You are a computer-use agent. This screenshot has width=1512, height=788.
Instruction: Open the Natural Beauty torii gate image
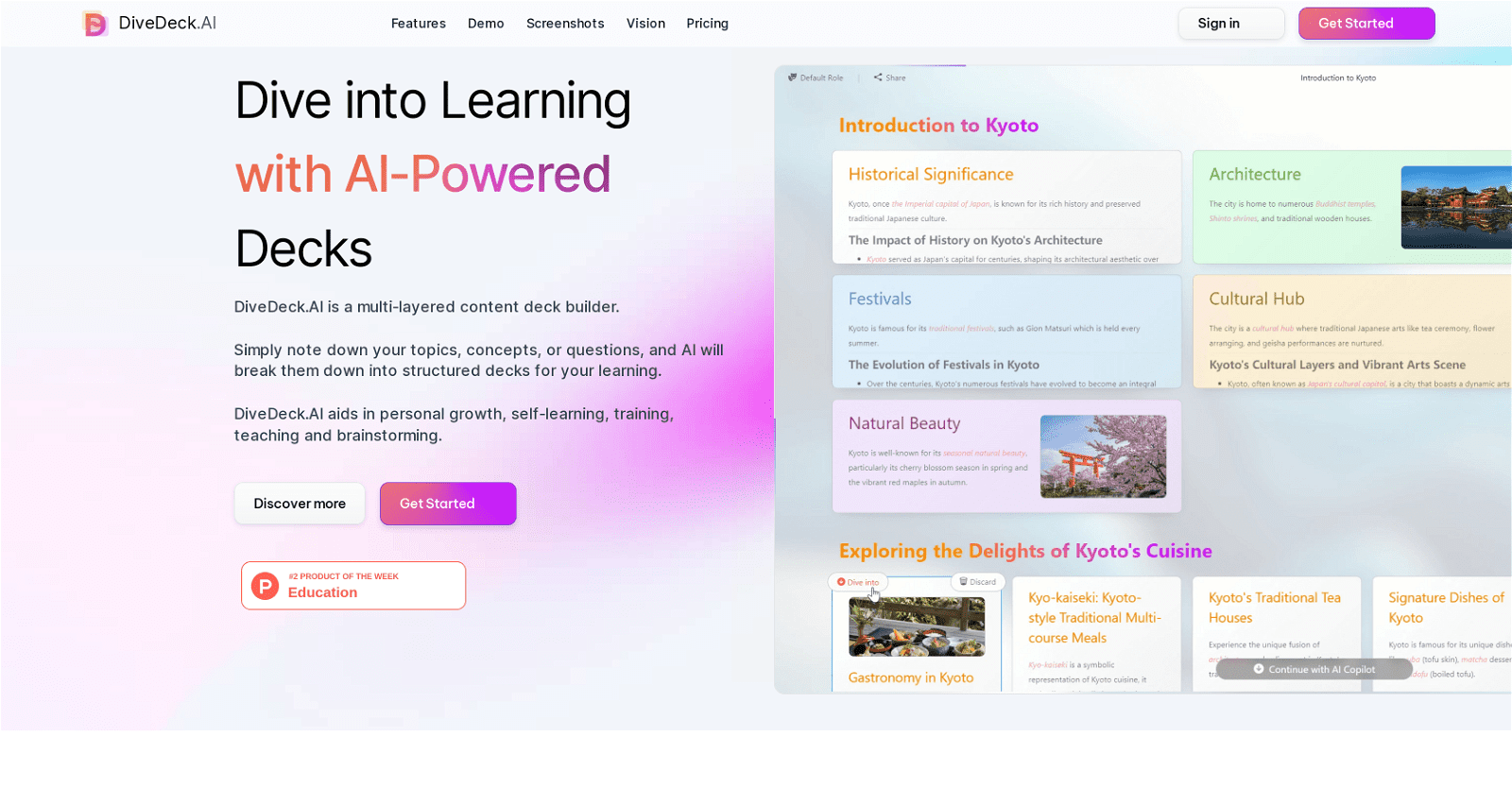point(1103,456)
